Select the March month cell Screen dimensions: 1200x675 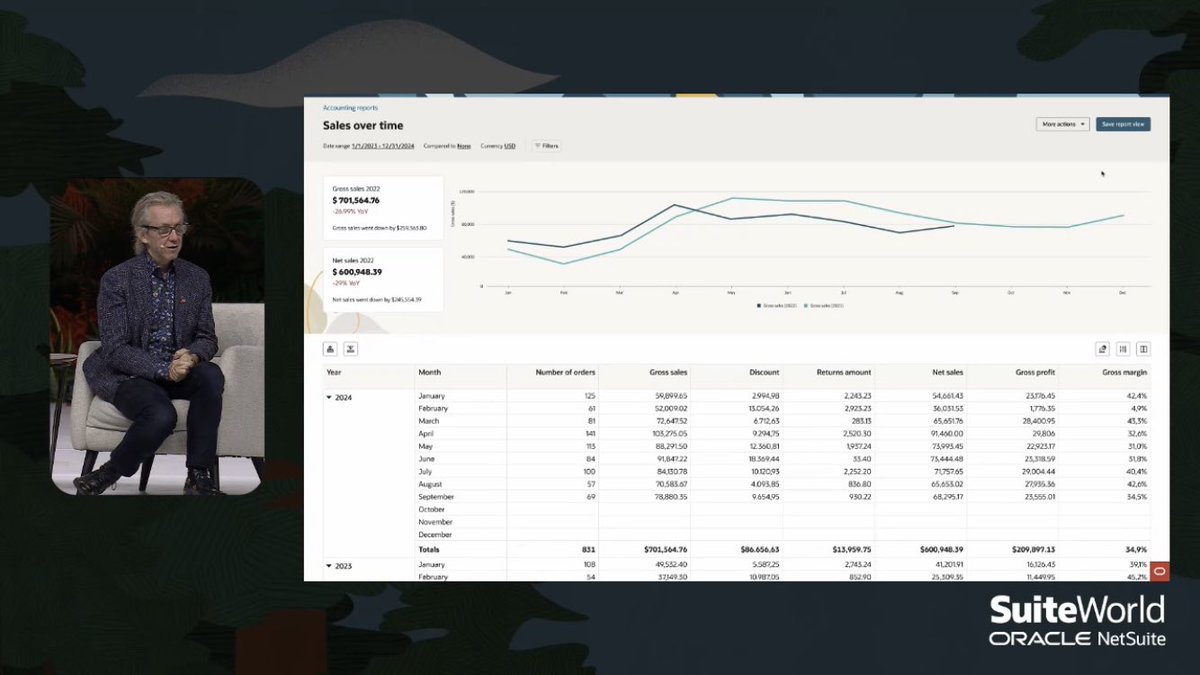[428, 421]
